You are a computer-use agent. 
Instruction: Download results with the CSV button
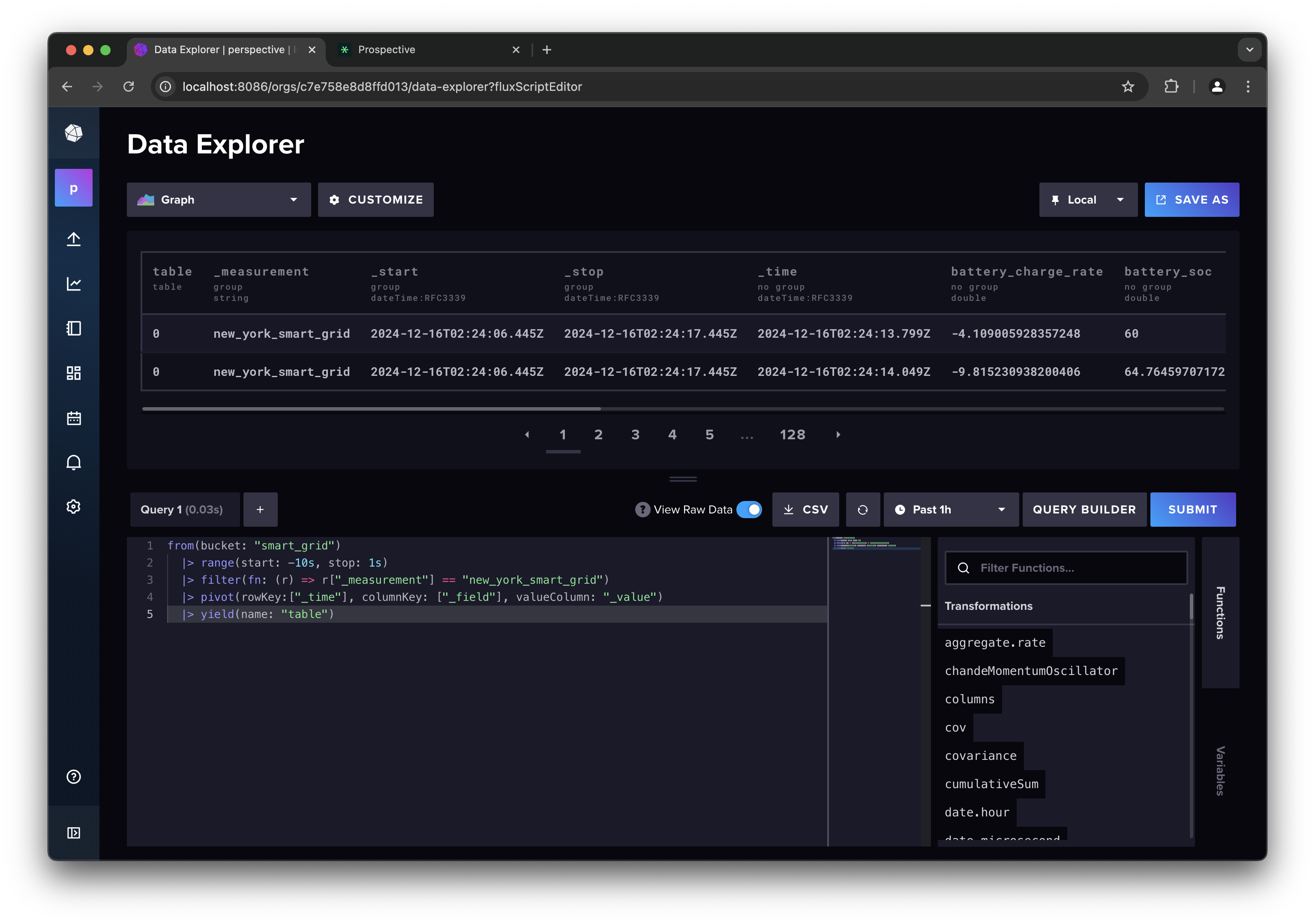point(805,509)
